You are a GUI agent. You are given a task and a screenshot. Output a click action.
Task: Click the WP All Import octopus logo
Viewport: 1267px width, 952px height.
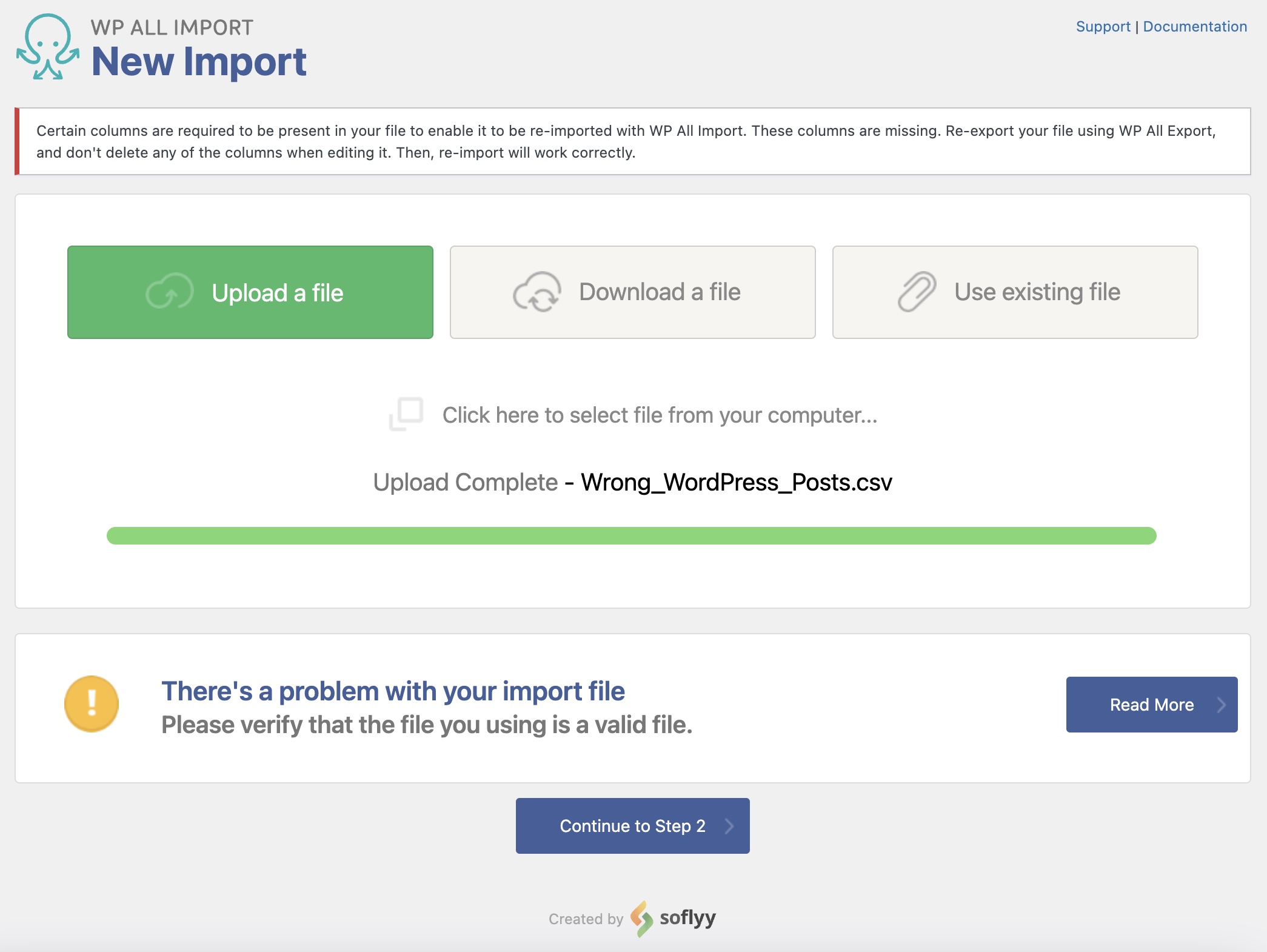tap(47, 47)
